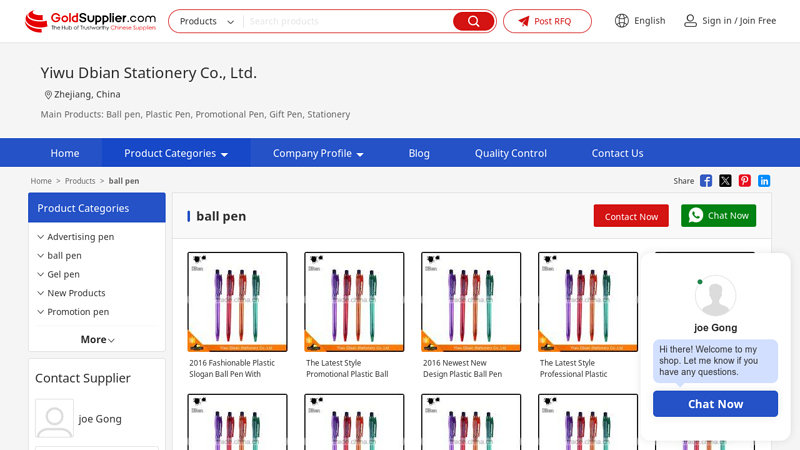This screenshot has width=800, height=450.
Task: Click The Latest Style Promotional Plastic Ball title
Action: click(x=347, y=368)
